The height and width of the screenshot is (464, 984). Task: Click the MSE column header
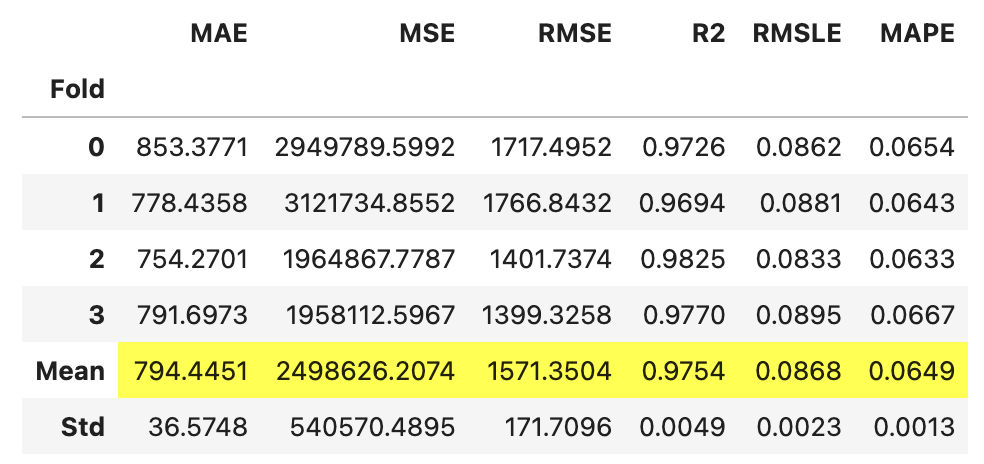427,33
